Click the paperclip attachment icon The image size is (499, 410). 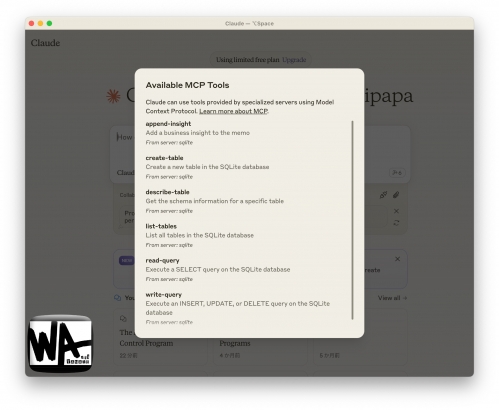click(x=396, y=195)
